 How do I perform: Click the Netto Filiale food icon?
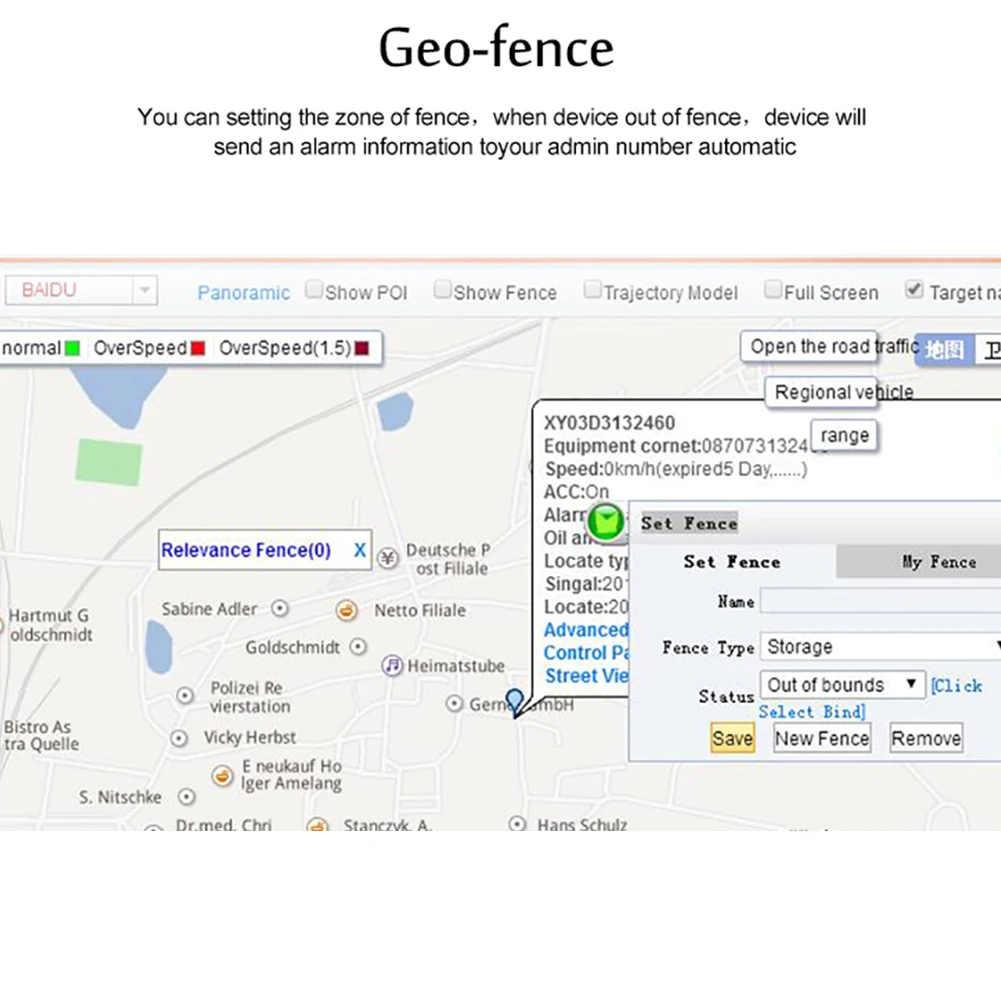click(346, 610)
